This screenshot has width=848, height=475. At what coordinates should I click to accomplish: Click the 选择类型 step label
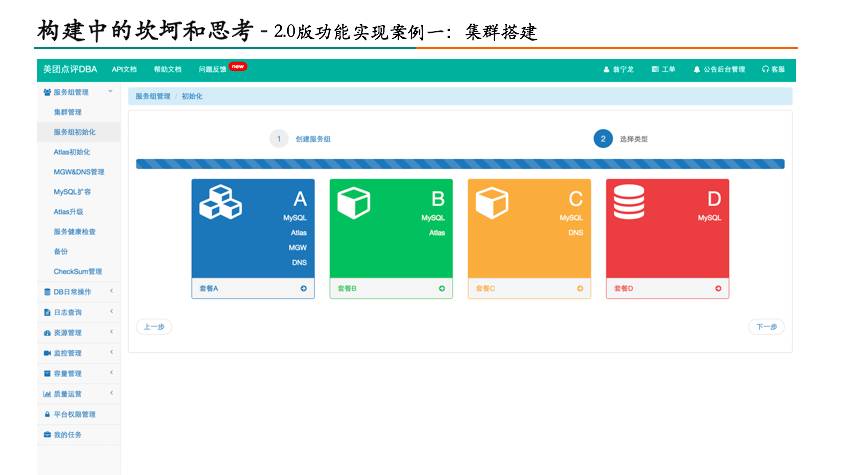tap(634, 139)
